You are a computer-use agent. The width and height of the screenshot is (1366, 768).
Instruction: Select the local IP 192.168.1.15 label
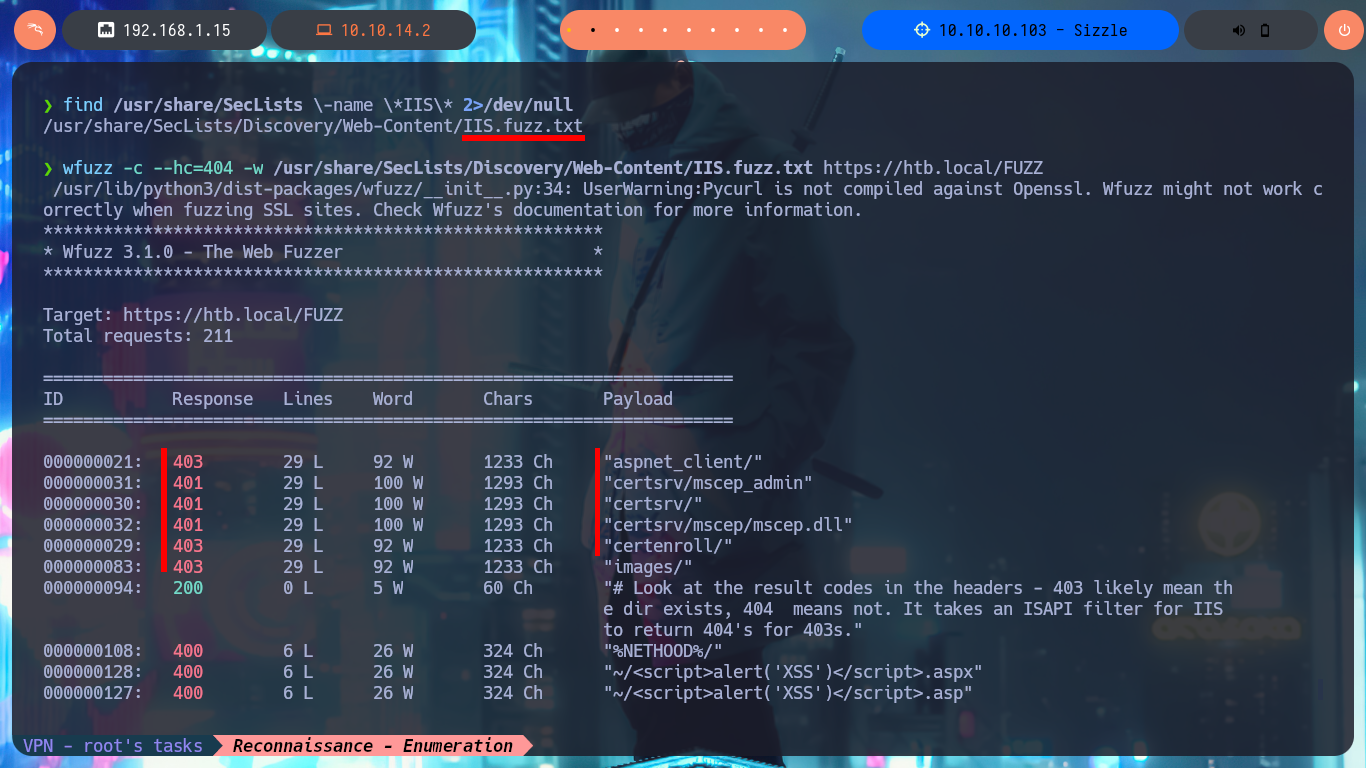tap(177, 30)
